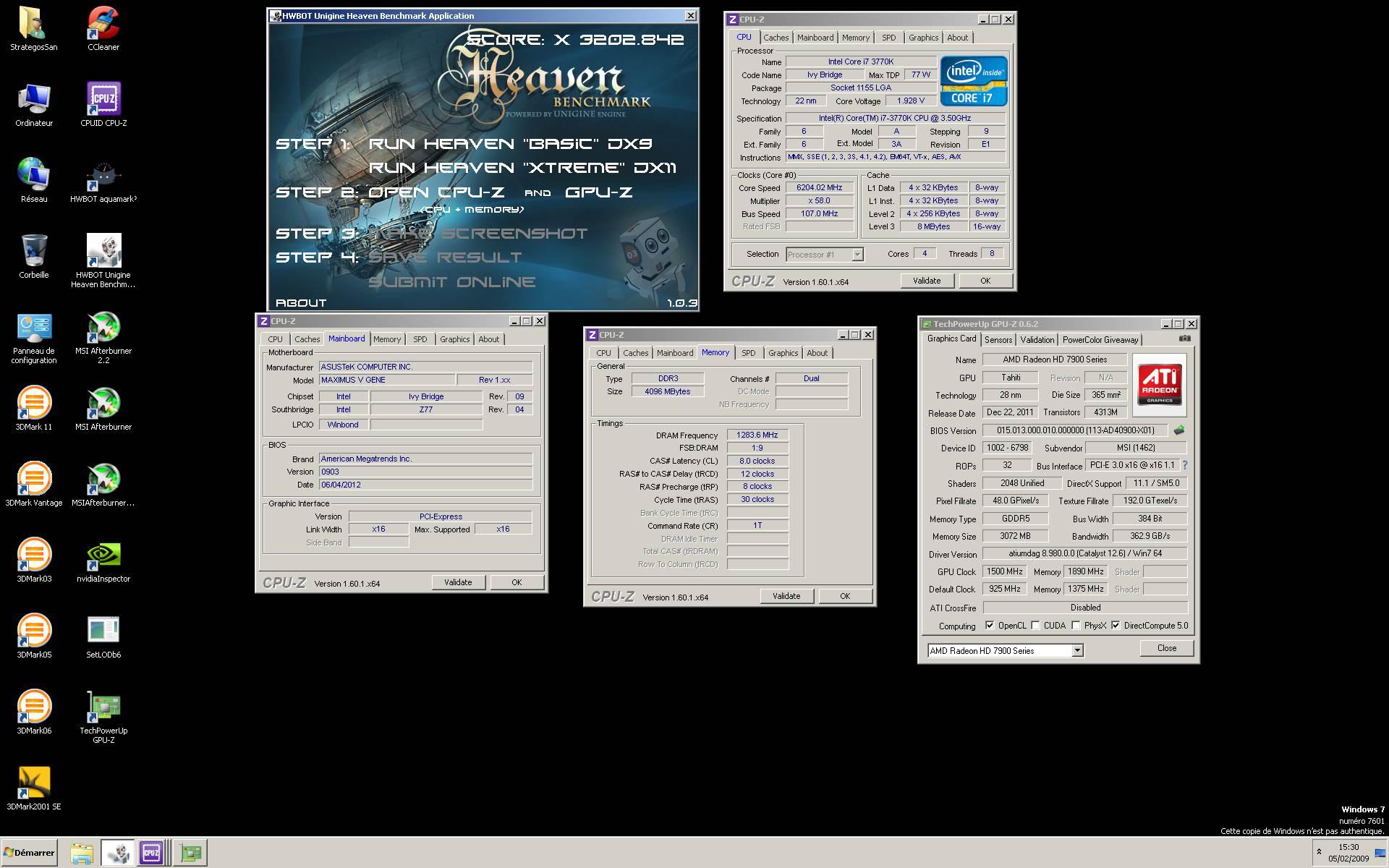The image size is (1389, 868).
Task: Launch 3DMark Vantage desktop shortcut
Action: (x=34, y=485)
